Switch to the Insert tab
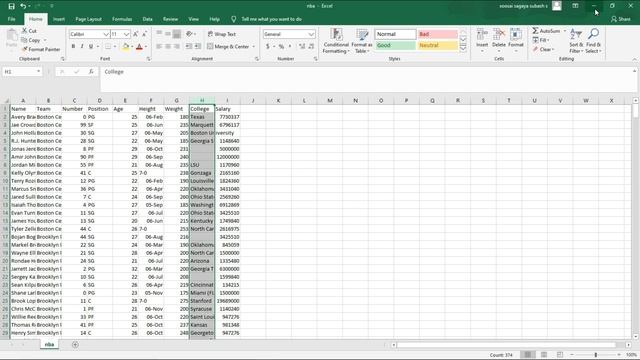Image resolution: width=640 pixels, height=360 pixels. point(59,19)
